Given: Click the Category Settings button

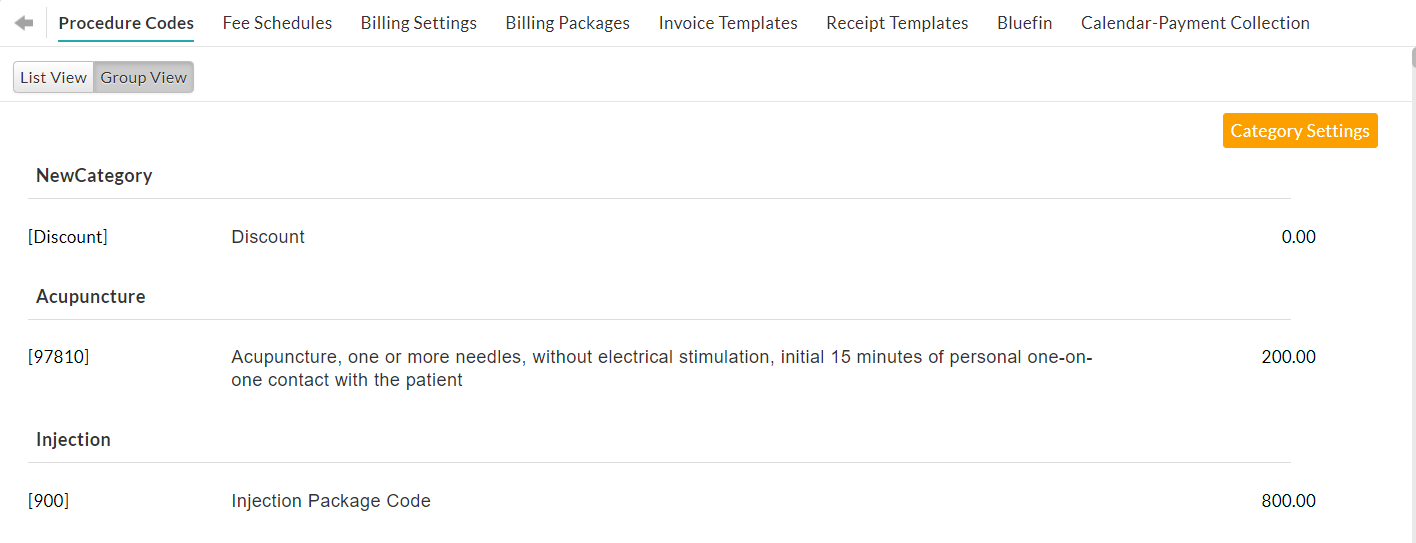Looking at the screenshot, I should click(x=1299, y=131).
